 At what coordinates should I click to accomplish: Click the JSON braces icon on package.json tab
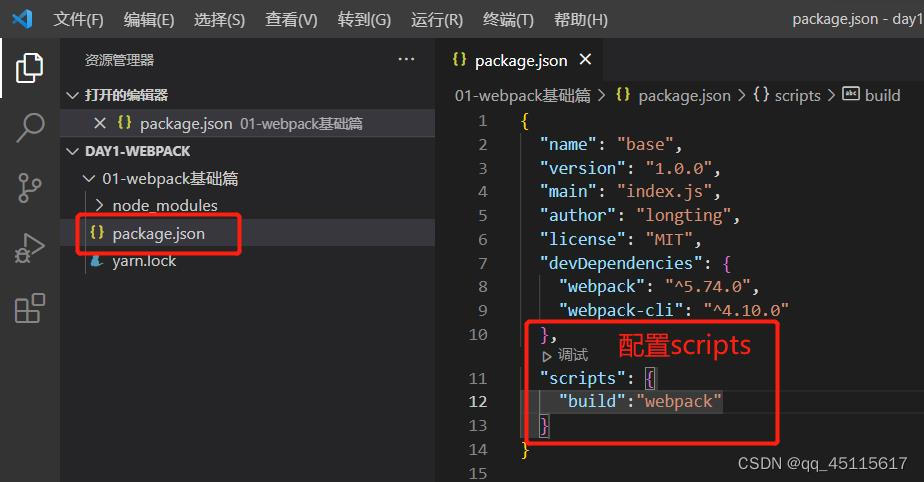(x=459, y=60)
